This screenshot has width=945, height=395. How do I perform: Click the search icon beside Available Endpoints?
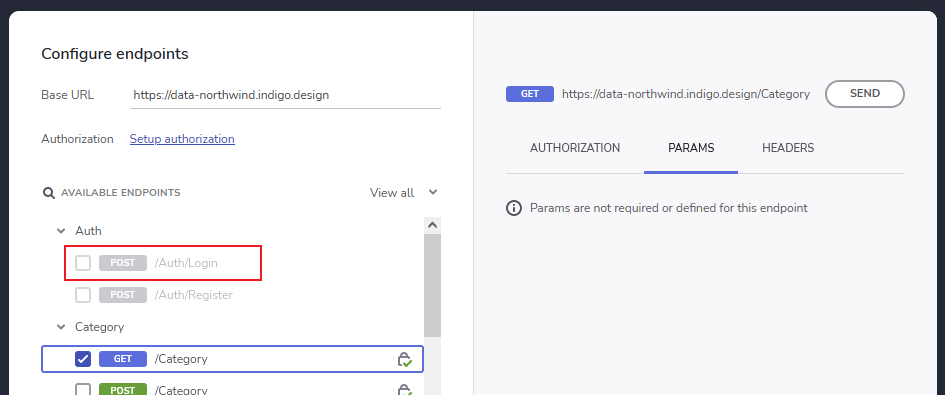tap(49, 193)
